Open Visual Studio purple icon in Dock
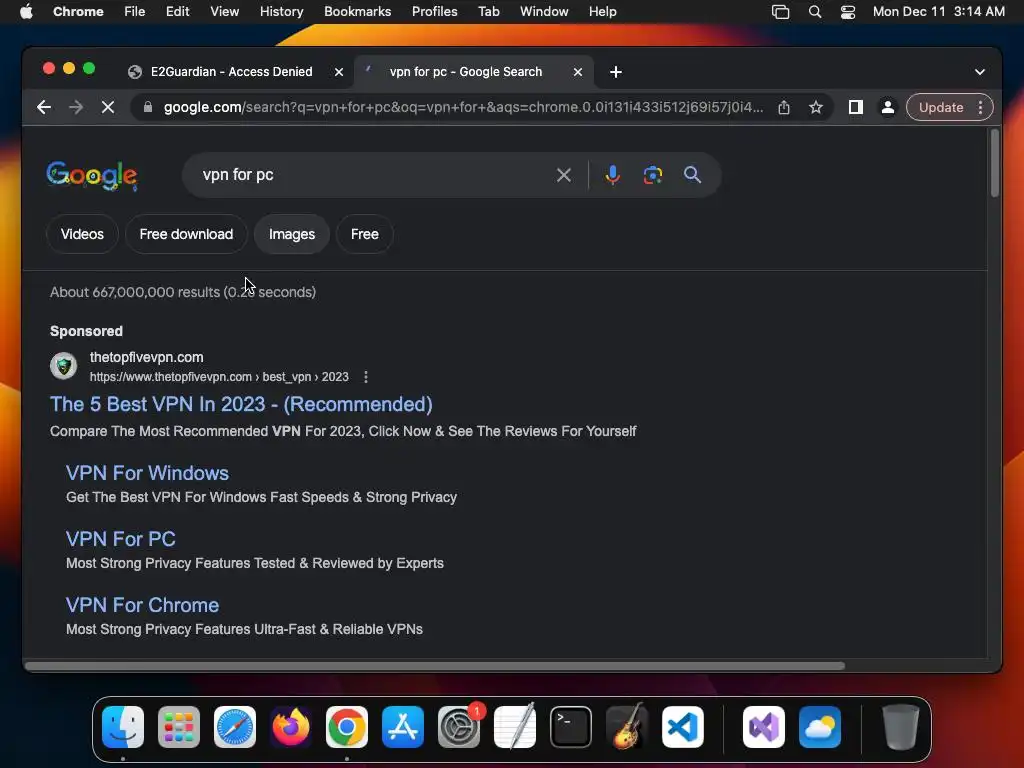This screenshot has width=1024, height=768. 764,727
